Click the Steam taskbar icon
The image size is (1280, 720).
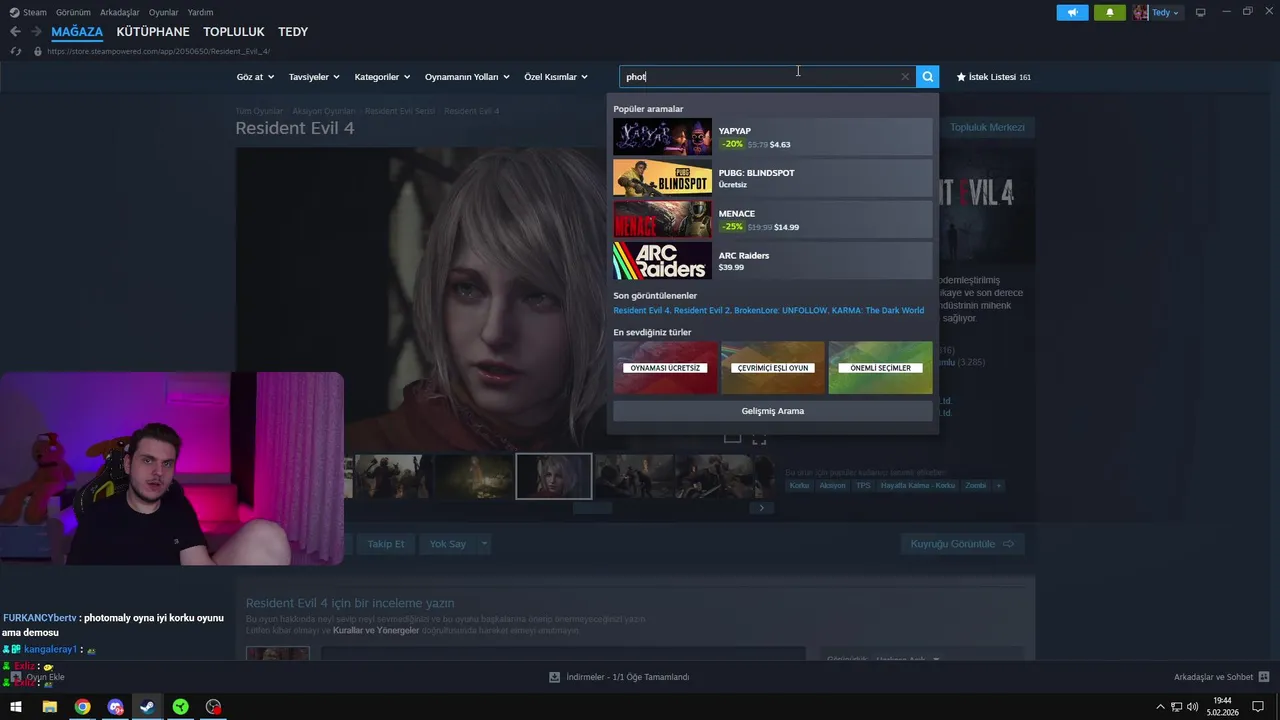tap(147, 707)
